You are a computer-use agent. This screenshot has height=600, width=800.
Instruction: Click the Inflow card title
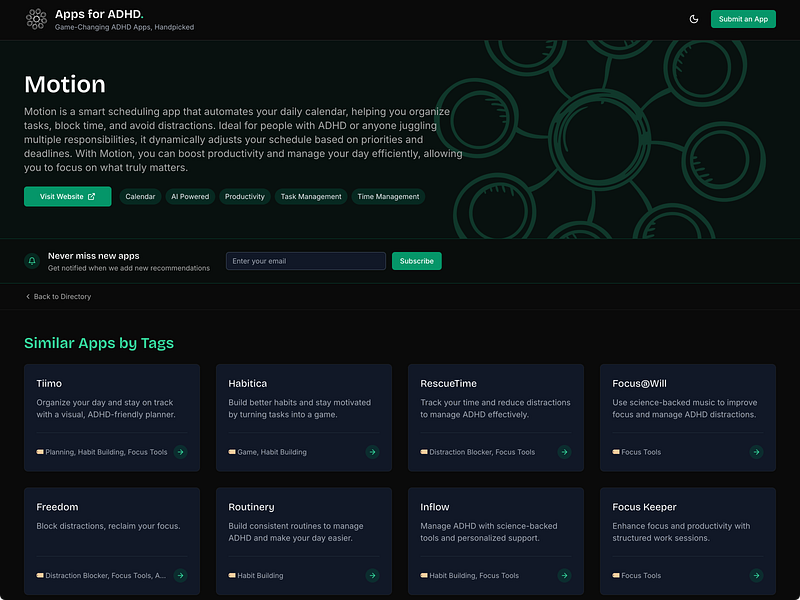(435, 507)
